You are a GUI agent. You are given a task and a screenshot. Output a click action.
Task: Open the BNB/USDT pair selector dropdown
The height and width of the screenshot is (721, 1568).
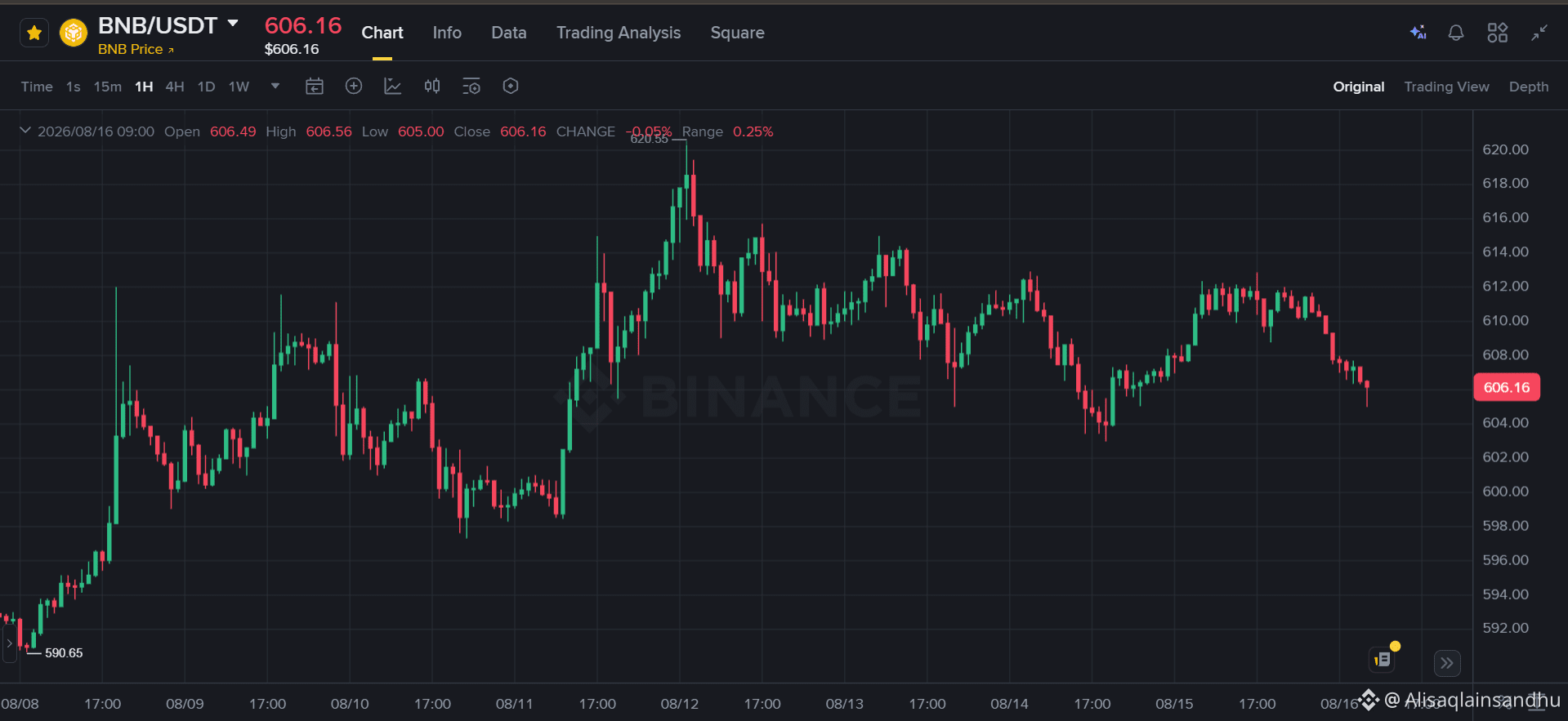pos(233,24)
